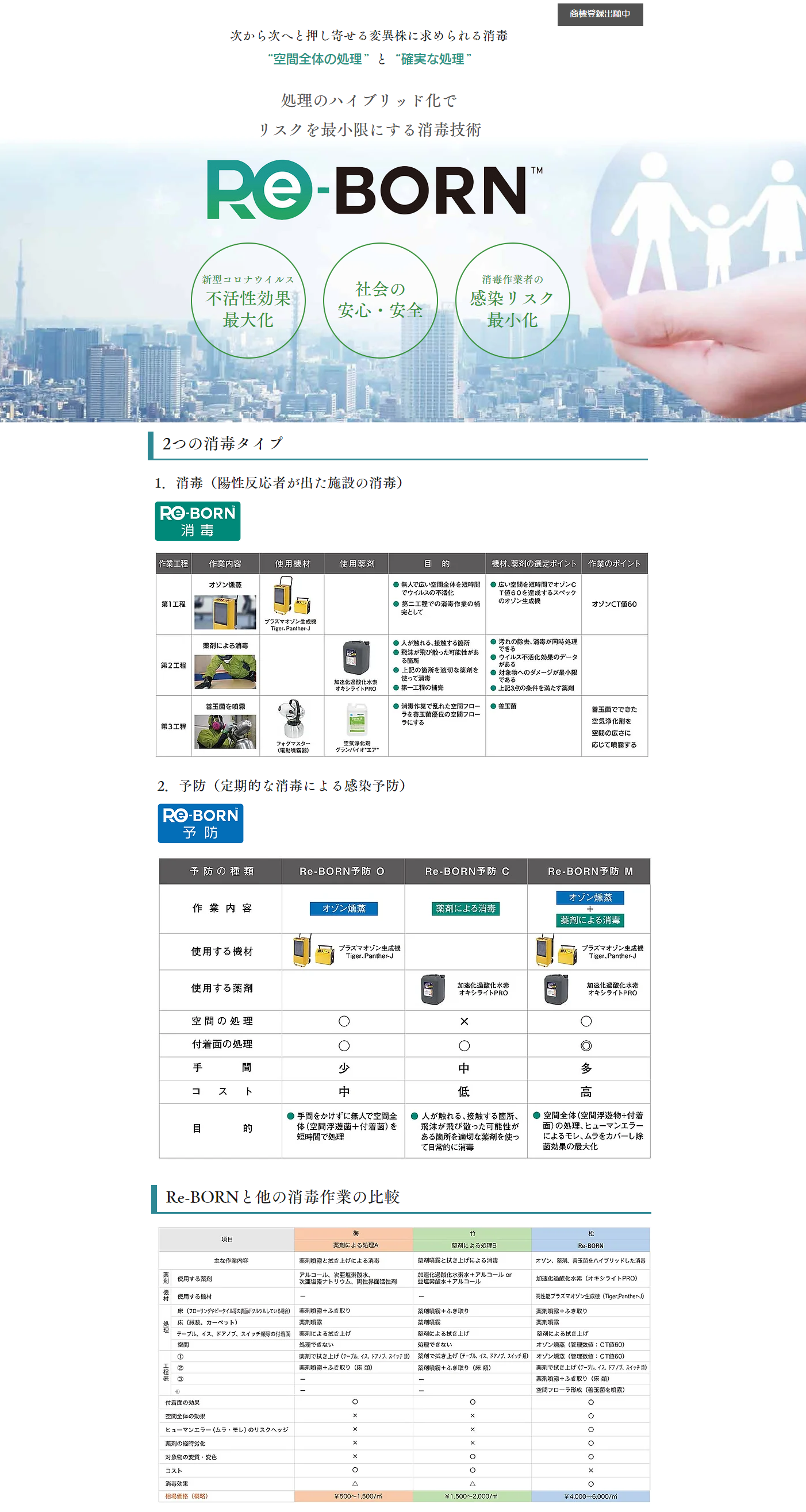Click the Re-BORN予防 M column header
This screenshot has width=806, height=1512.
coord(589,872)
